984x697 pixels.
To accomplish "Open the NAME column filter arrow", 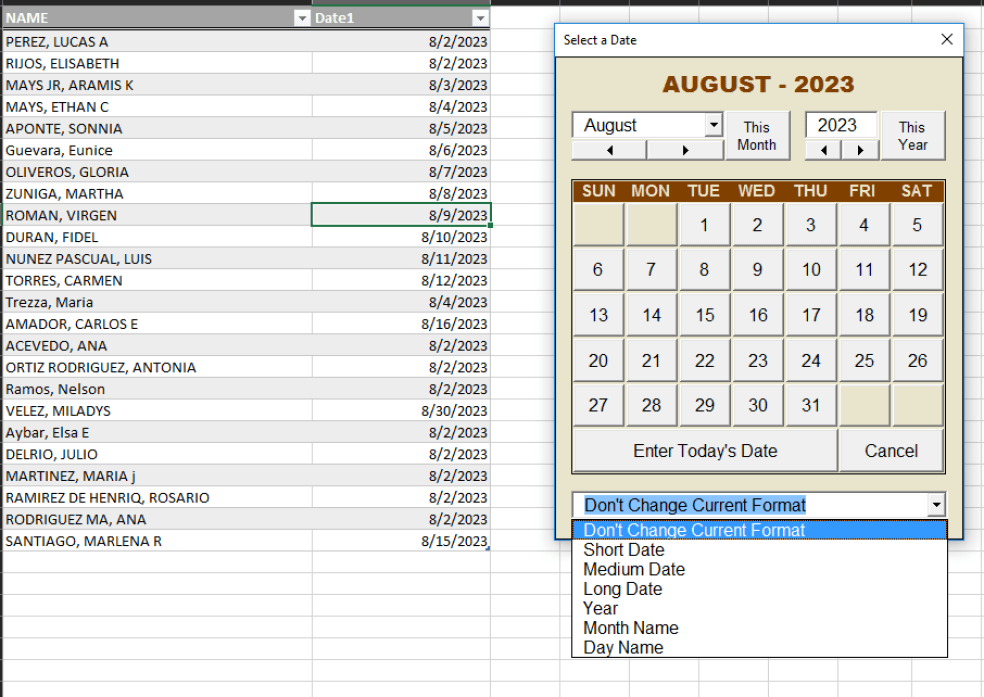I will click(x=302, y=17).
